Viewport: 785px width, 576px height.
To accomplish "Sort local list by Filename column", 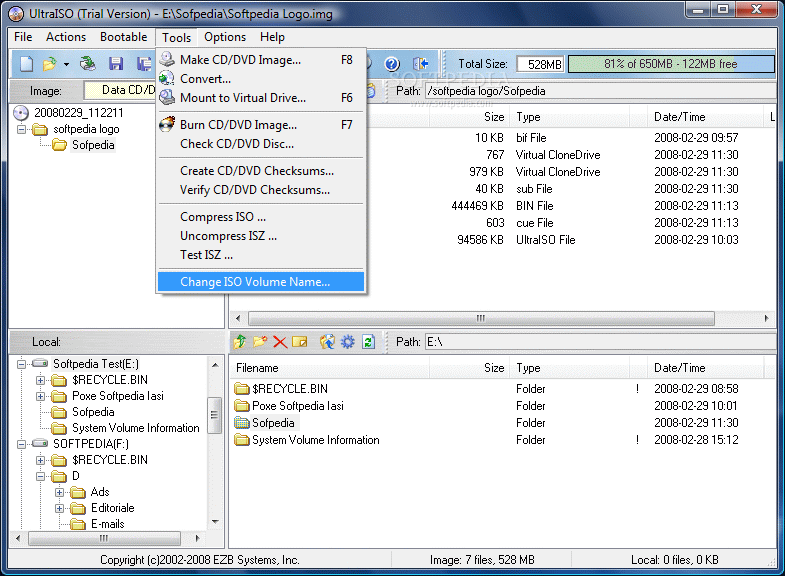I will coord(329,368).
